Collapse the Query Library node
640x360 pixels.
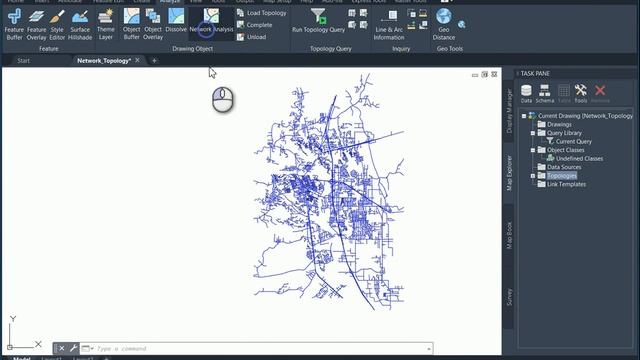point(533,133)
